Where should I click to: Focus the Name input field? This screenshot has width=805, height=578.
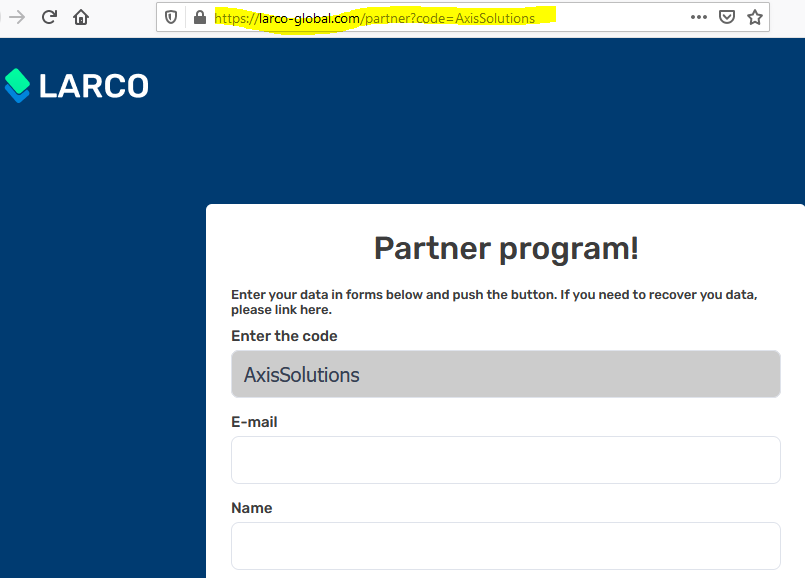(506, 546)
